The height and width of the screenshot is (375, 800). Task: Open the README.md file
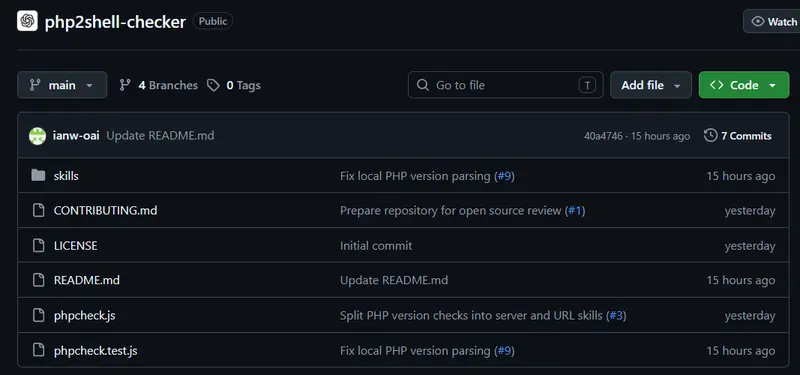[87, 280]
